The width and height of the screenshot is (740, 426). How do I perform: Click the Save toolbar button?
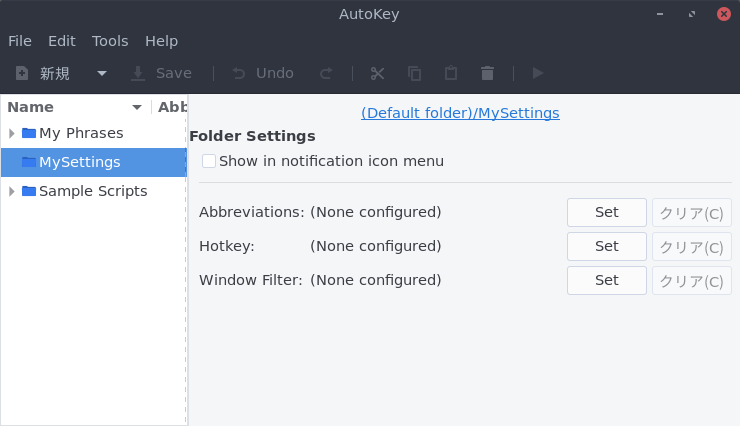click(x=161, y=73)
